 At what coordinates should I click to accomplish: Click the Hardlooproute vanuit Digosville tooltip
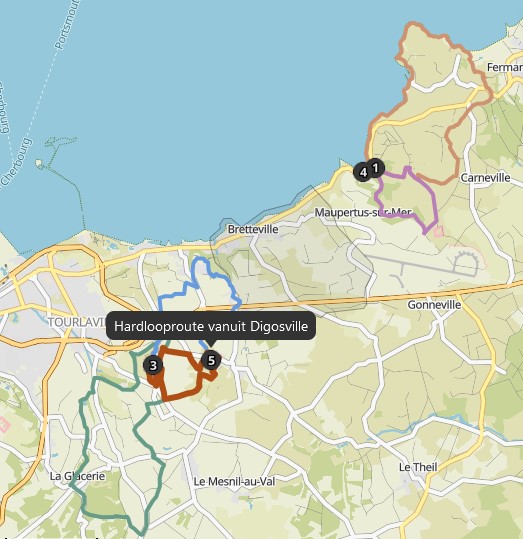pos(211,326)
